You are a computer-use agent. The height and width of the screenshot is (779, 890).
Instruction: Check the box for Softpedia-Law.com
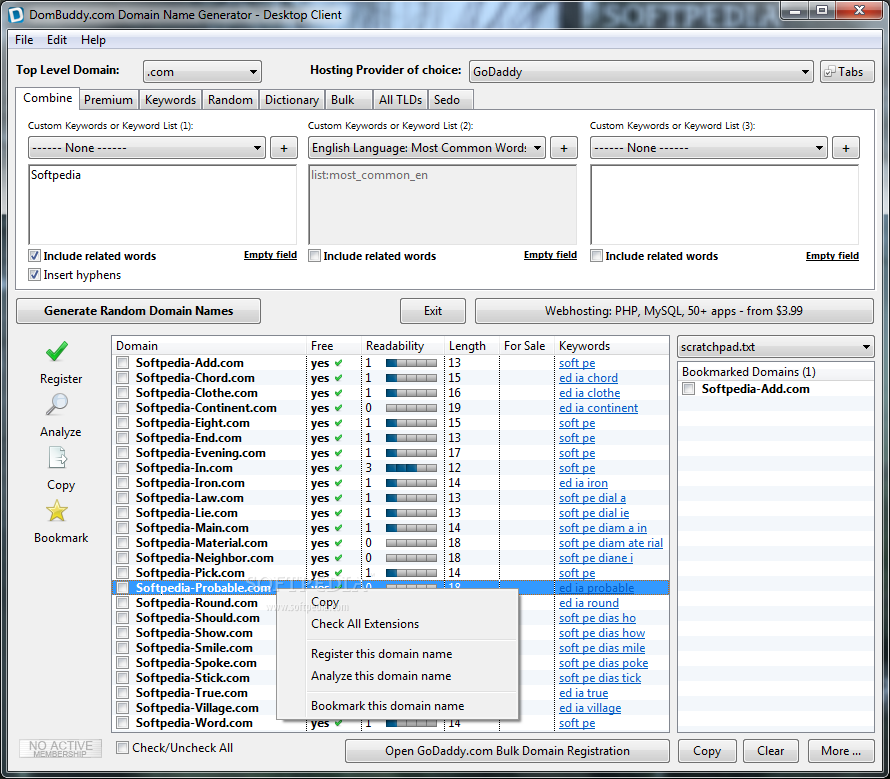(122, 498)
